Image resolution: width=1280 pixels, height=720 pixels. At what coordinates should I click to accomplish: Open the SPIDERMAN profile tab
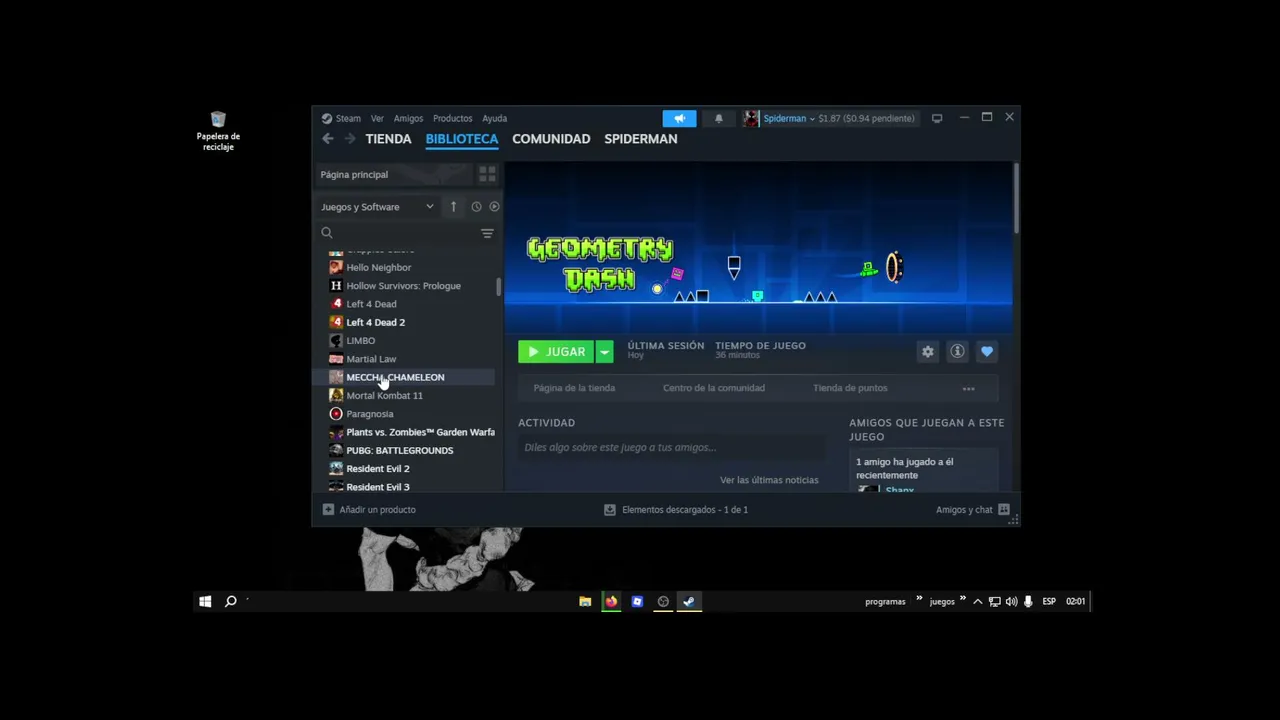click(x=641, y=139)
